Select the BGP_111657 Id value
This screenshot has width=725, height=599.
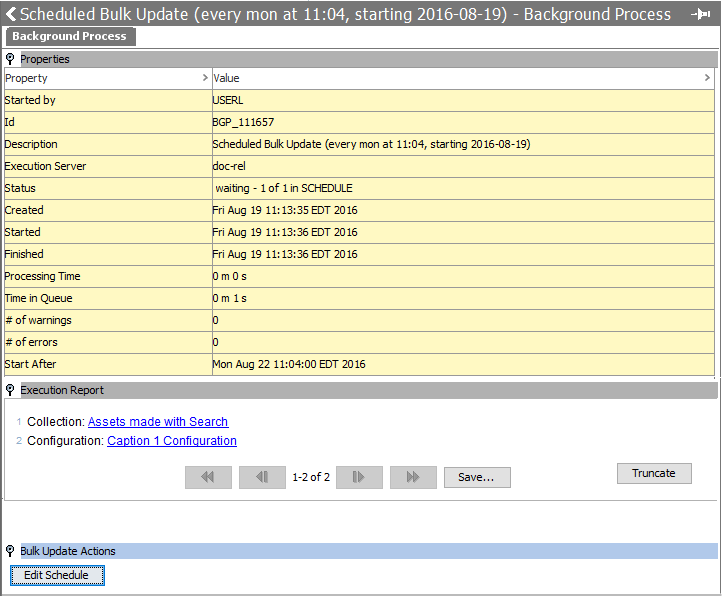click(x=463, y=123)
